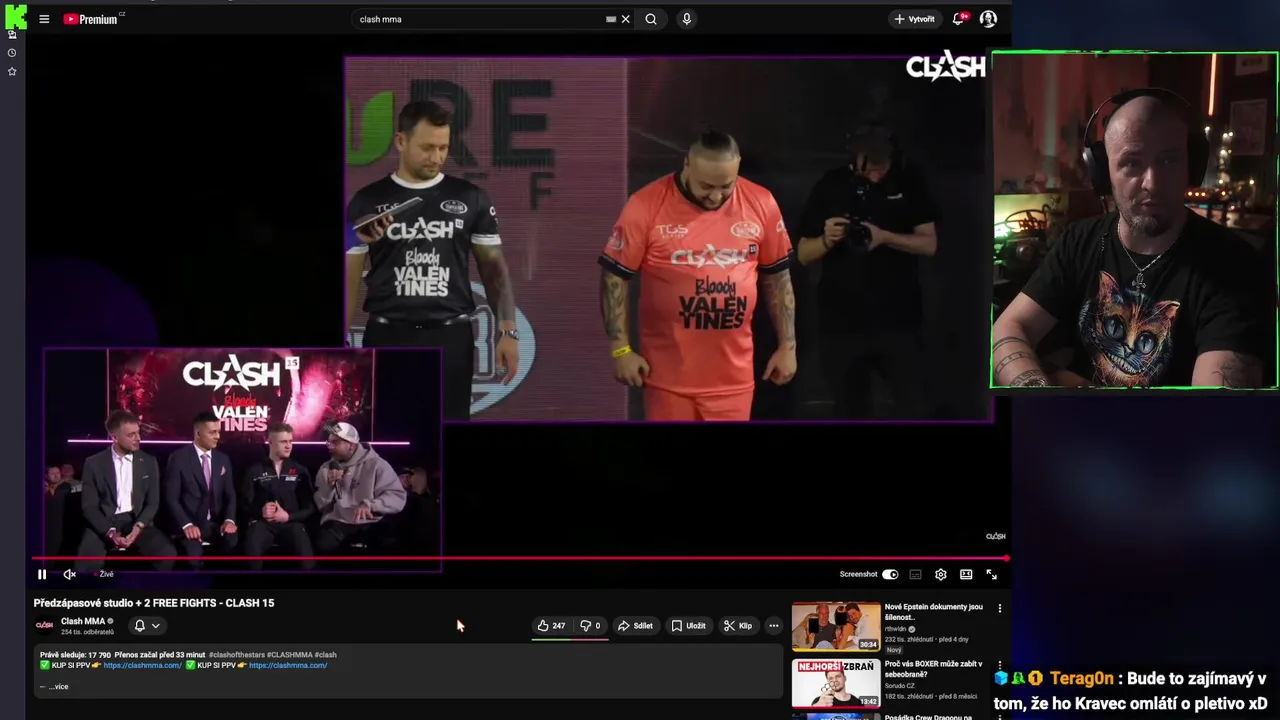This screenshot has height=720, width=1280.
Task: Jump to the Živě live indicator
Action: (x=104, y=575)
